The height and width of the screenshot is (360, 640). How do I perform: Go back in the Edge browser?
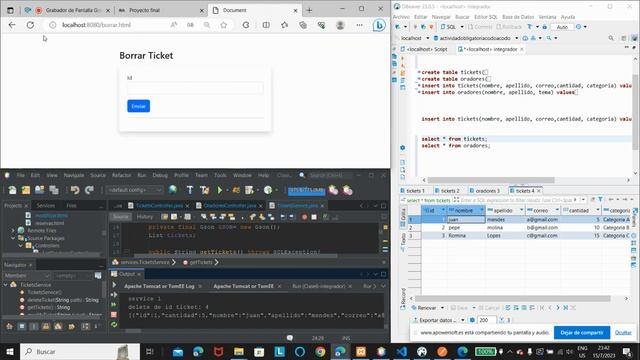click(x=12, y=25)
